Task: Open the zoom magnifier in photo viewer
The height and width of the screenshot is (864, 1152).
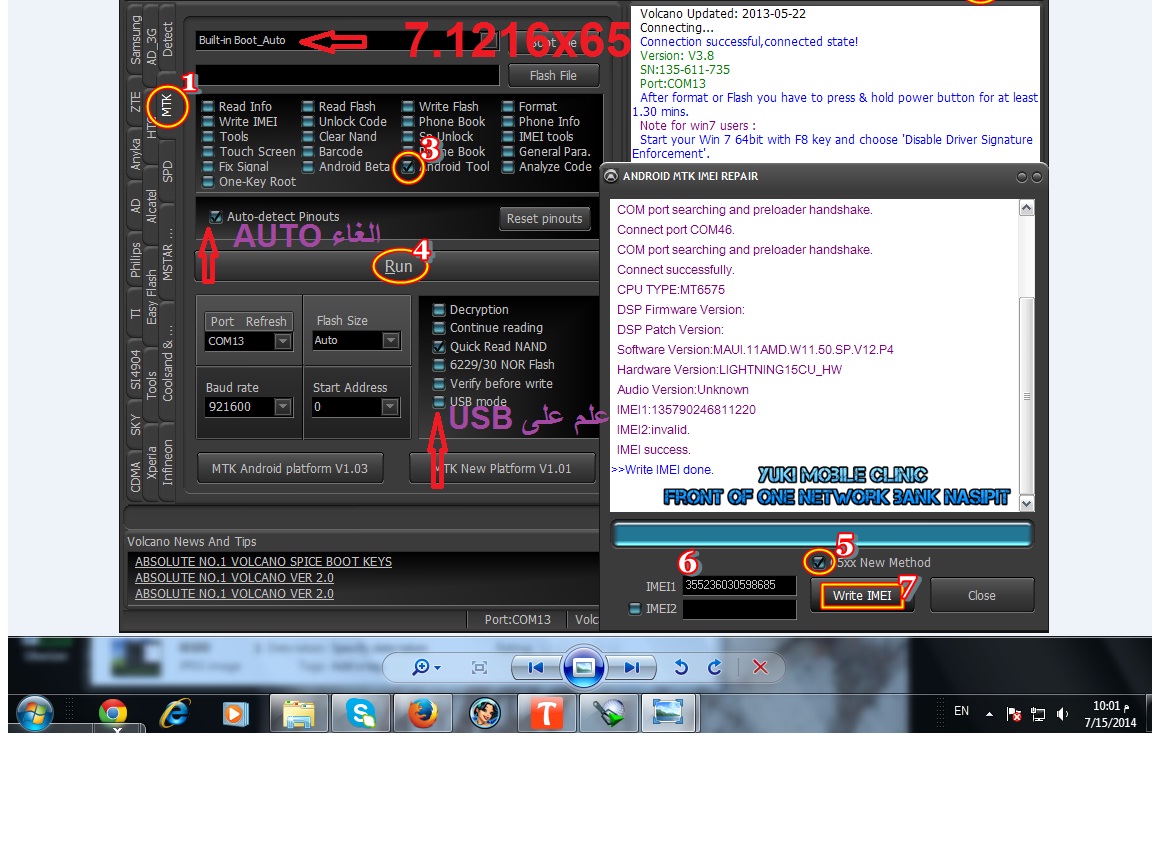Action: [x=425, y=667]
